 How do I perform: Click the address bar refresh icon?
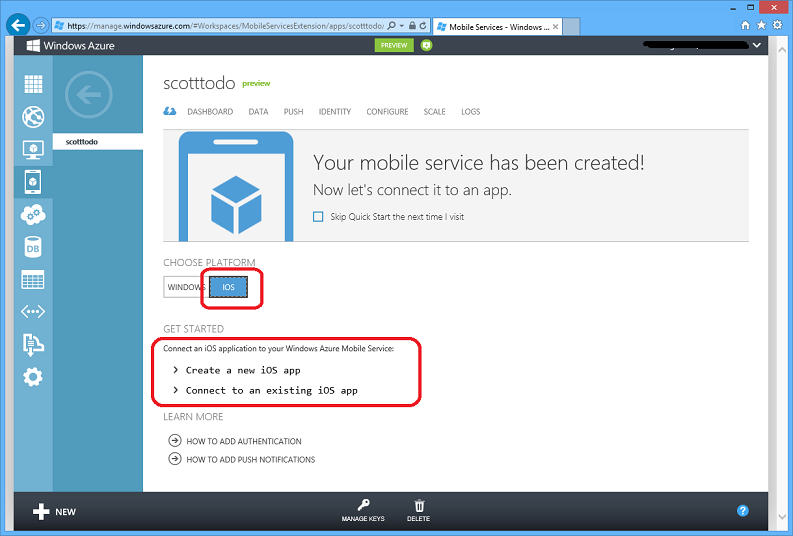tap(423, 25)
